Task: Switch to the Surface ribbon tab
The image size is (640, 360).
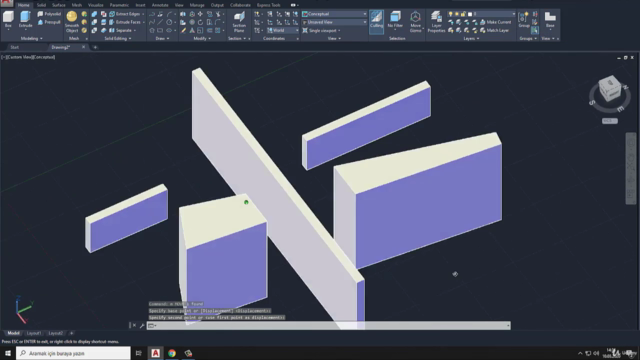Action: click(x=59, y=5)
